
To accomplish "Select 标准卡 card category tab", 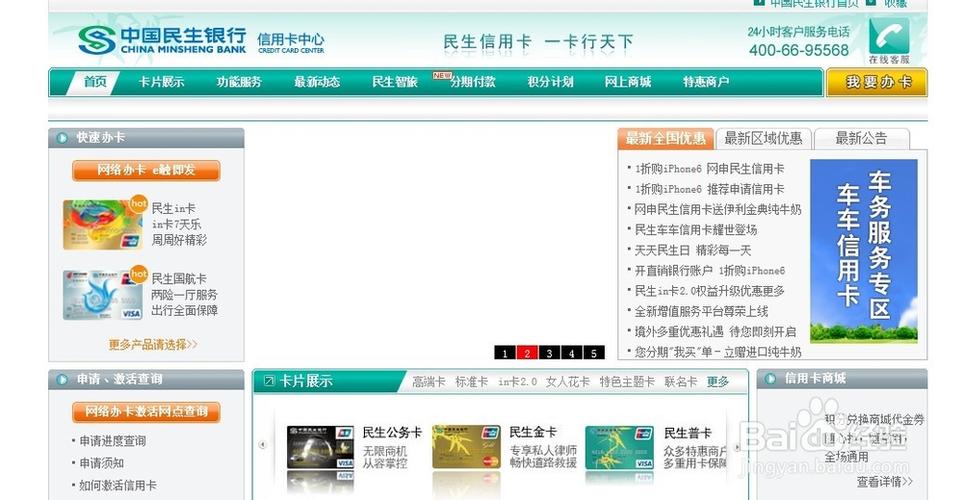I will point(472,381).
